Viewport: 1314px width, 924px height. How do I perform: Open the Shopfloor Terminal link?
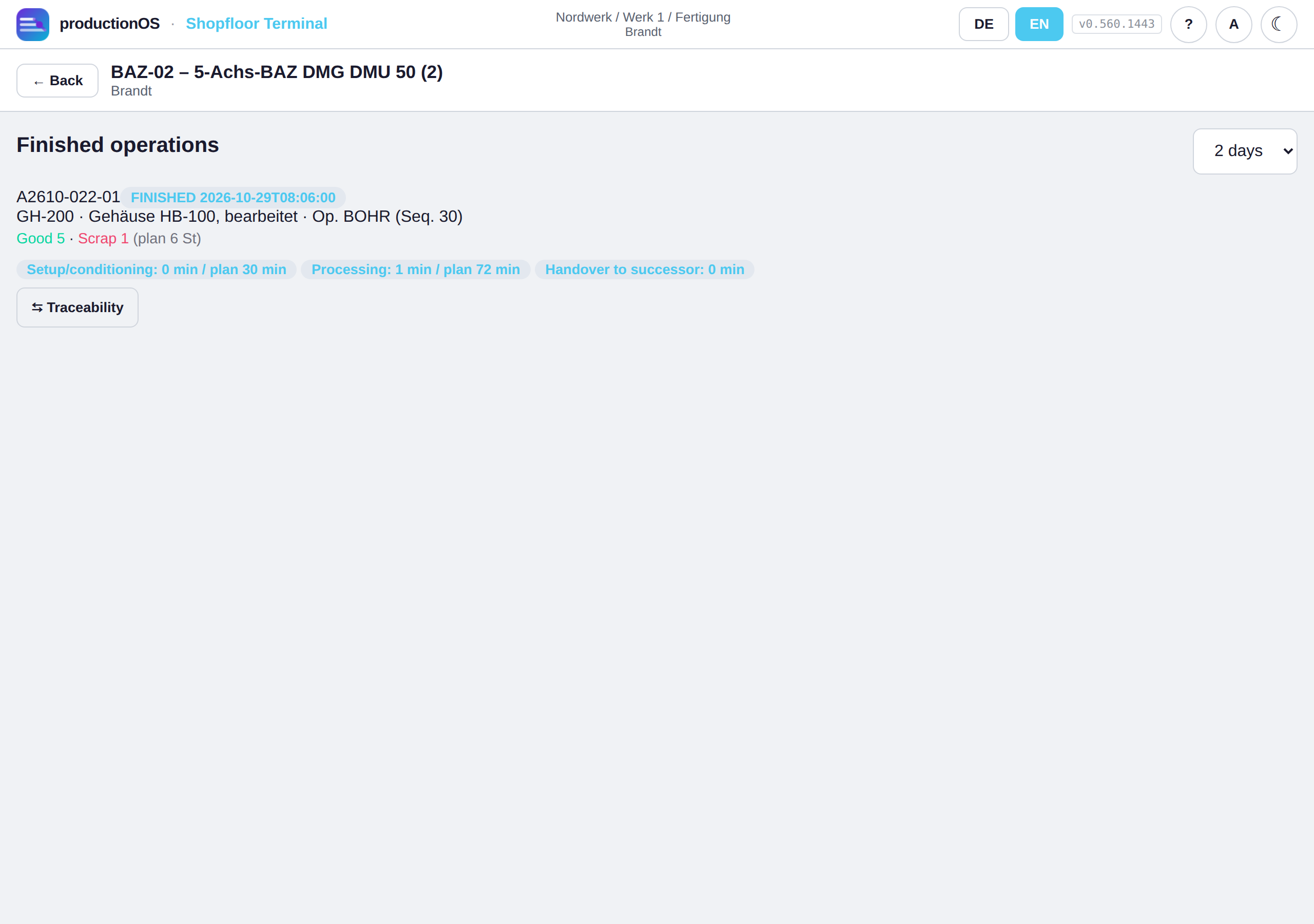click(x=257, y=24)
